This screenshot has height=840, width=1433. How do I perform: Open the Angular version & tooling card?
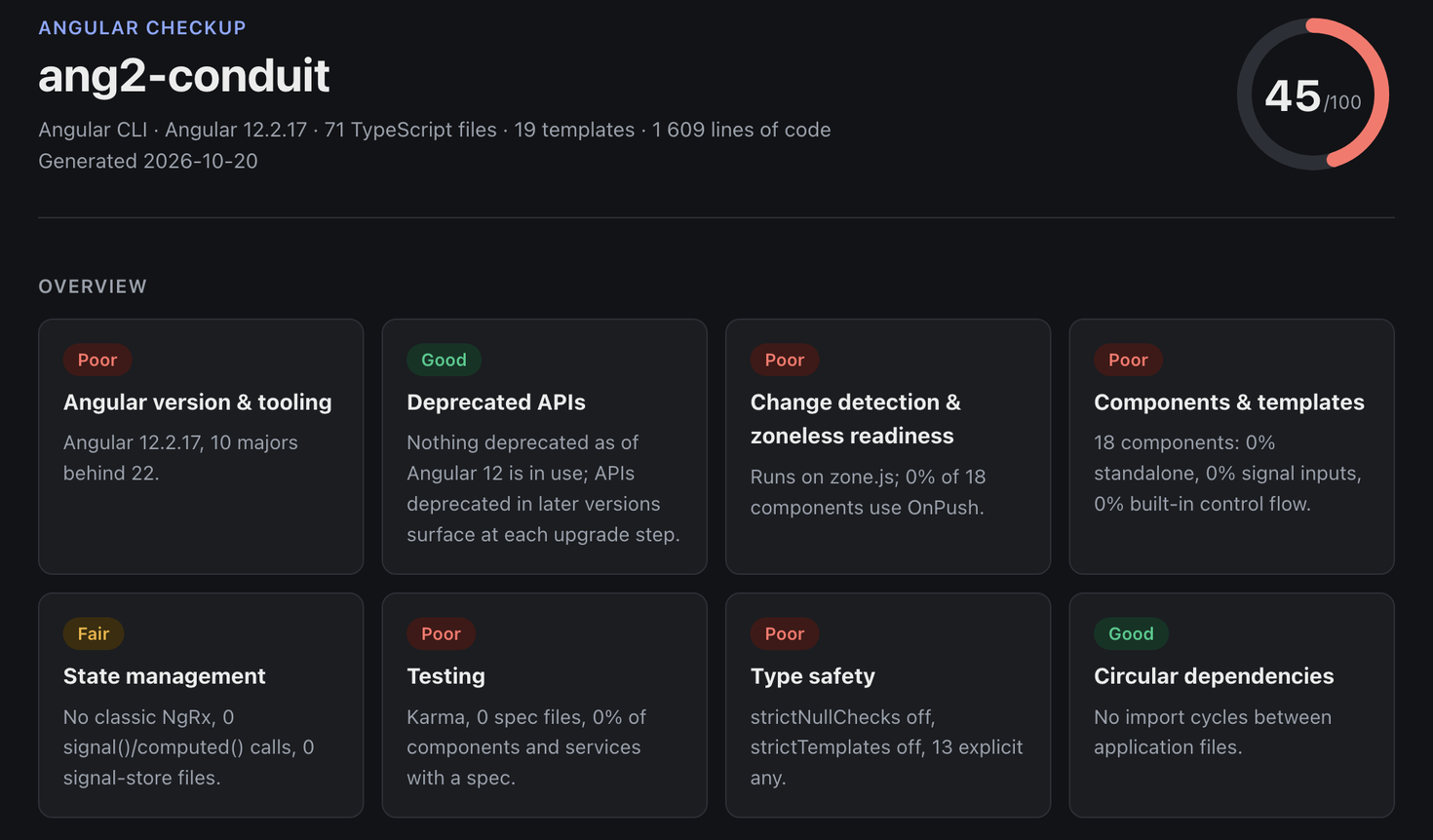point(201,446)
